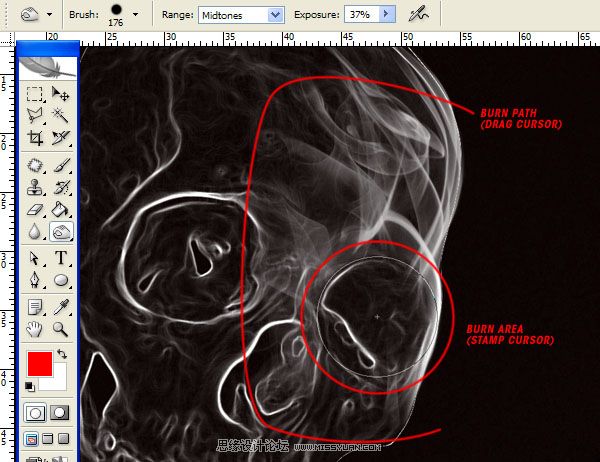This screenshot has width=600, height=462.
Task: Select the Notes tool
Action: (34, 307)
